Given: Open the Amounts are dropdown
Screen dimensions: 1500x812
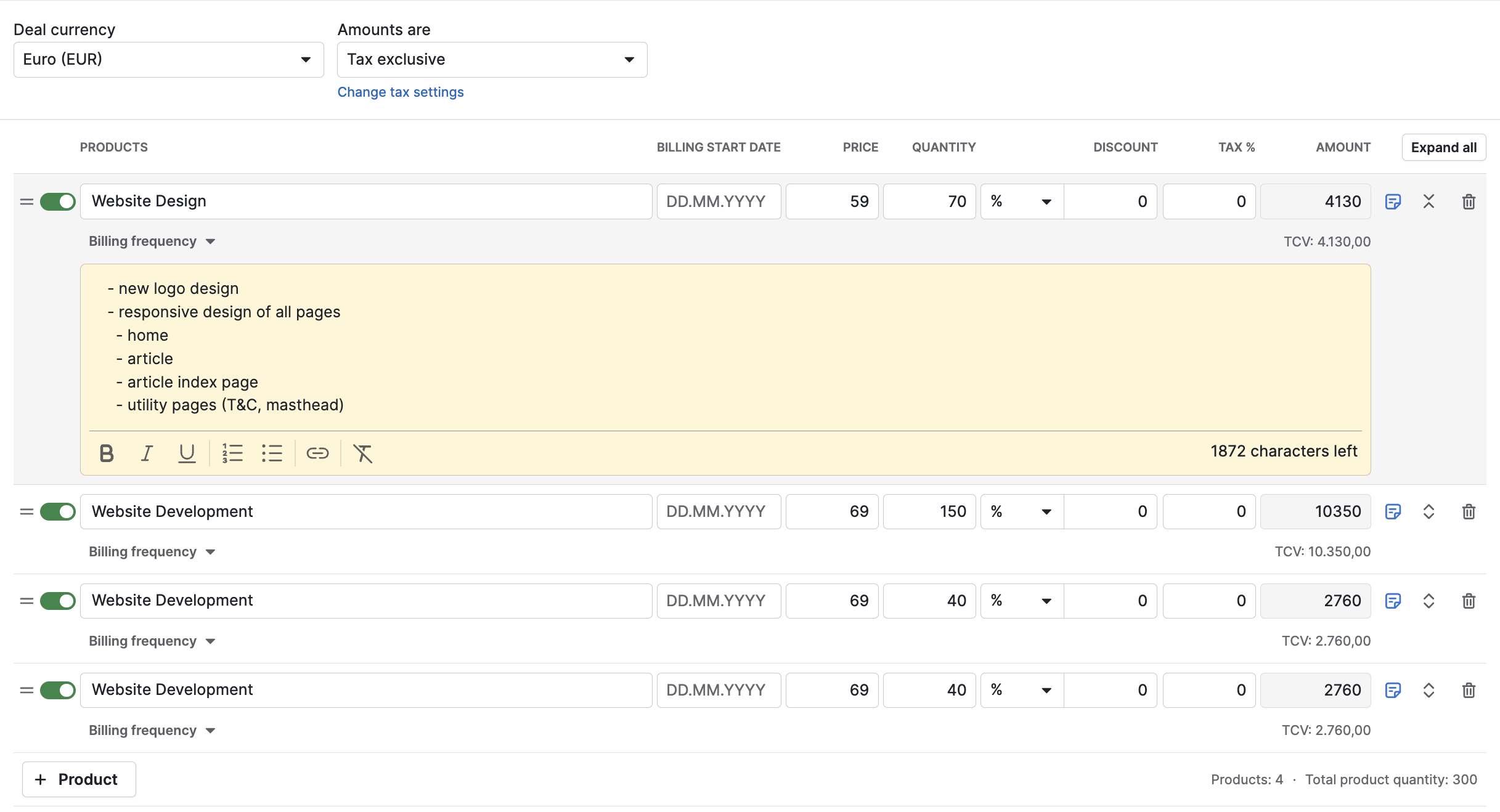Looking at the screenshot, I should pyautogui.click(x=492, y=59).
